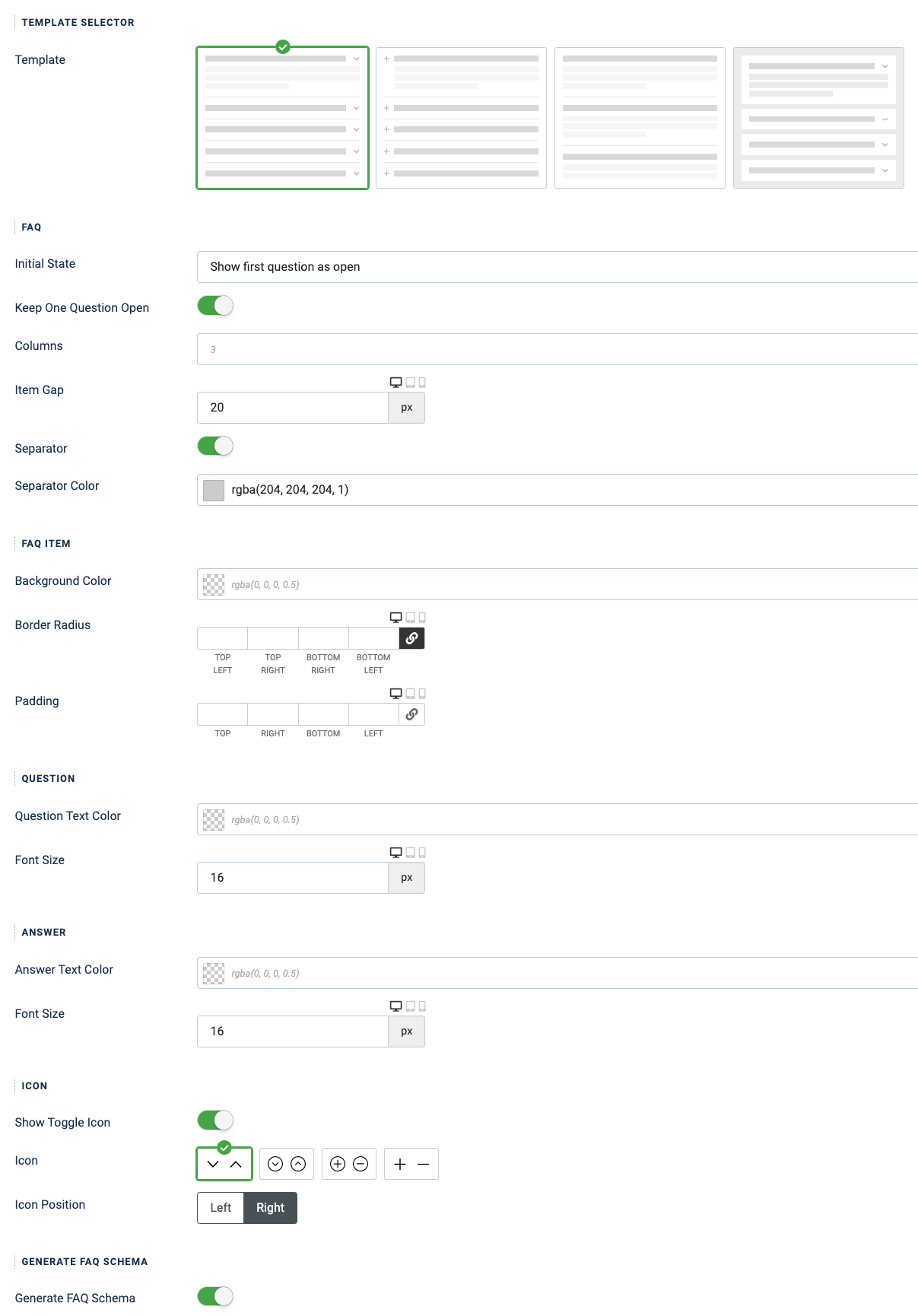Select tablet device icon for Question Font Size
918x1316 pixels.
pyautogui.click(x=411, y=853)
